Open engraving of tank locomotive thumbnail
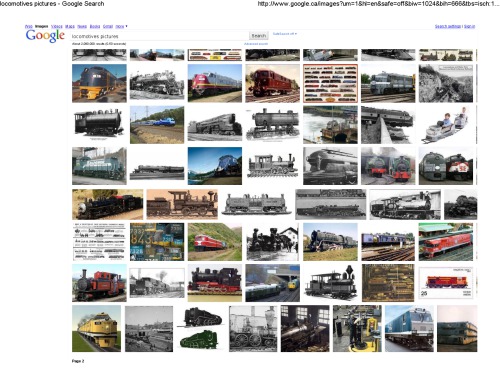 click(273, 125)
